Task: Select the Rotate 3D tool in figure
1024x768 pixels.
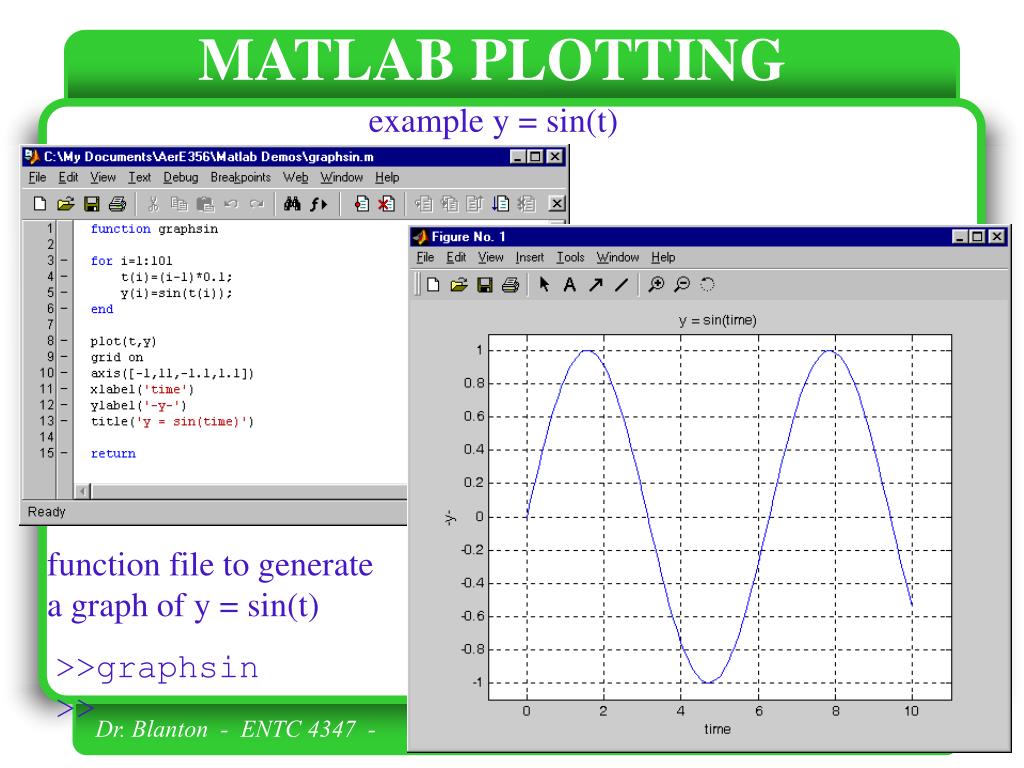Action: click(x=707, y=285)
